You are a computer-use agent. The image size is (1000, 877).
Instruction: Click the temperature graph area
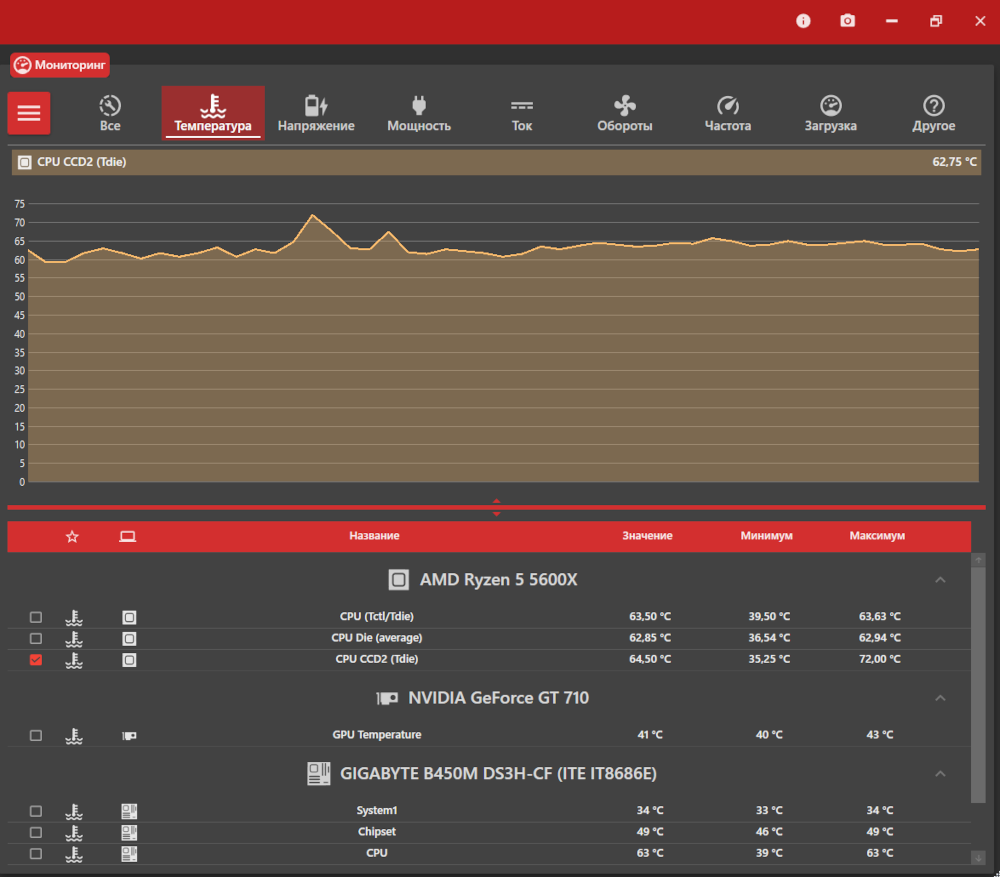503,343
